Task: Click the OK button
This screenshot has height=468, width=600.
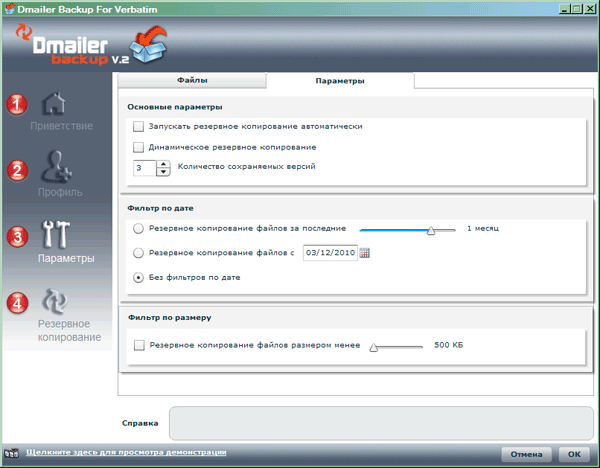Action: (x=574, y=454)
